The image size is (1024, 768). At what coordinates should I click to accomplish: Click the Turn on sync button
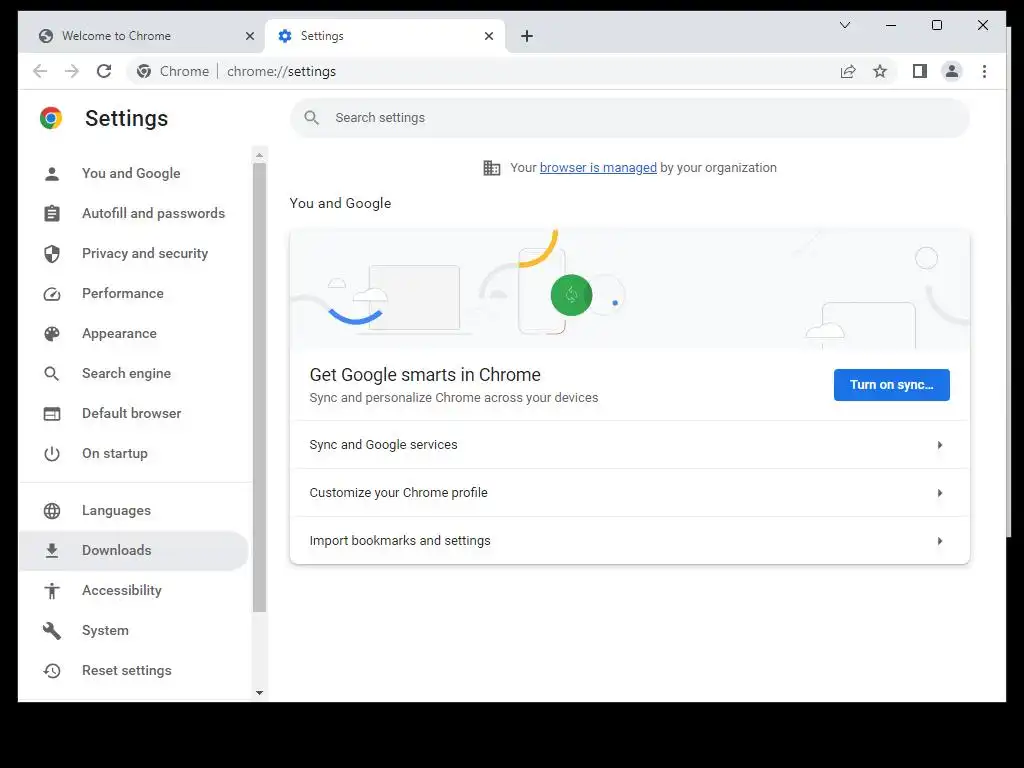(x=891, y=385)
